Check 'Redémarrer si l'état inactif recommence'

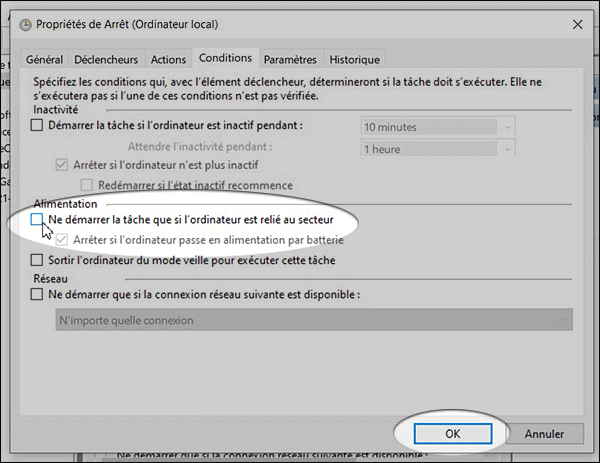pyautogui.click(x=86, y=185)
